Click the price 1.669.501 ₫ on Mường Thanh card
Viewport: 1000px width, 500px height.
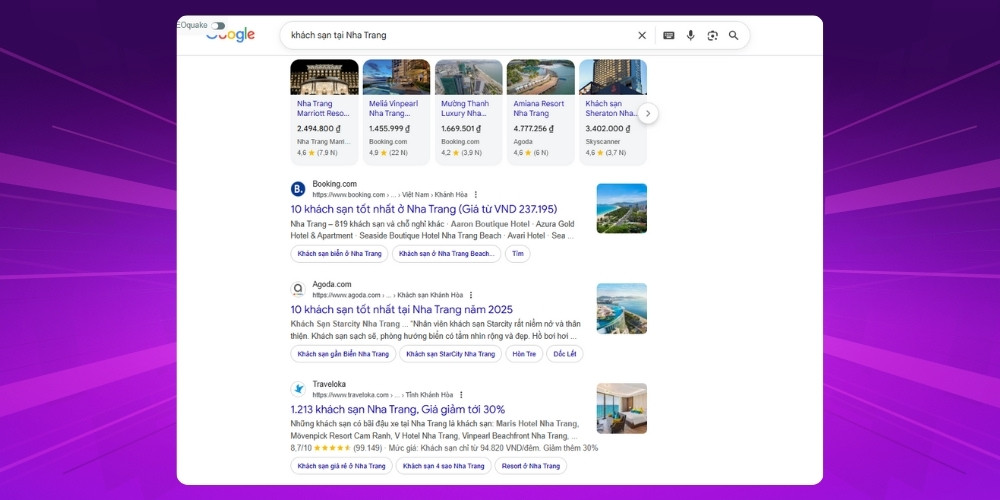461,128
